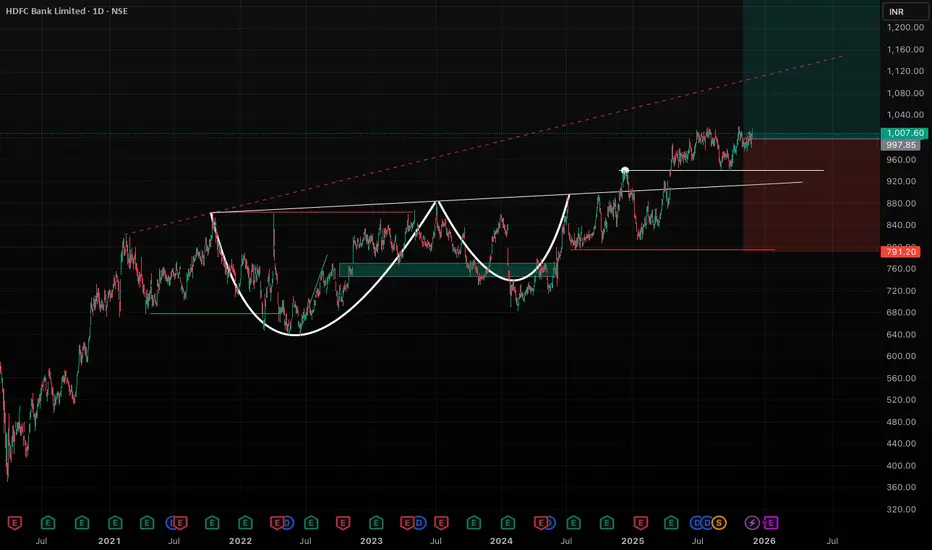932x550 pixels.
Task: Open the red earnings marker for April 2022
Action: 277,523
